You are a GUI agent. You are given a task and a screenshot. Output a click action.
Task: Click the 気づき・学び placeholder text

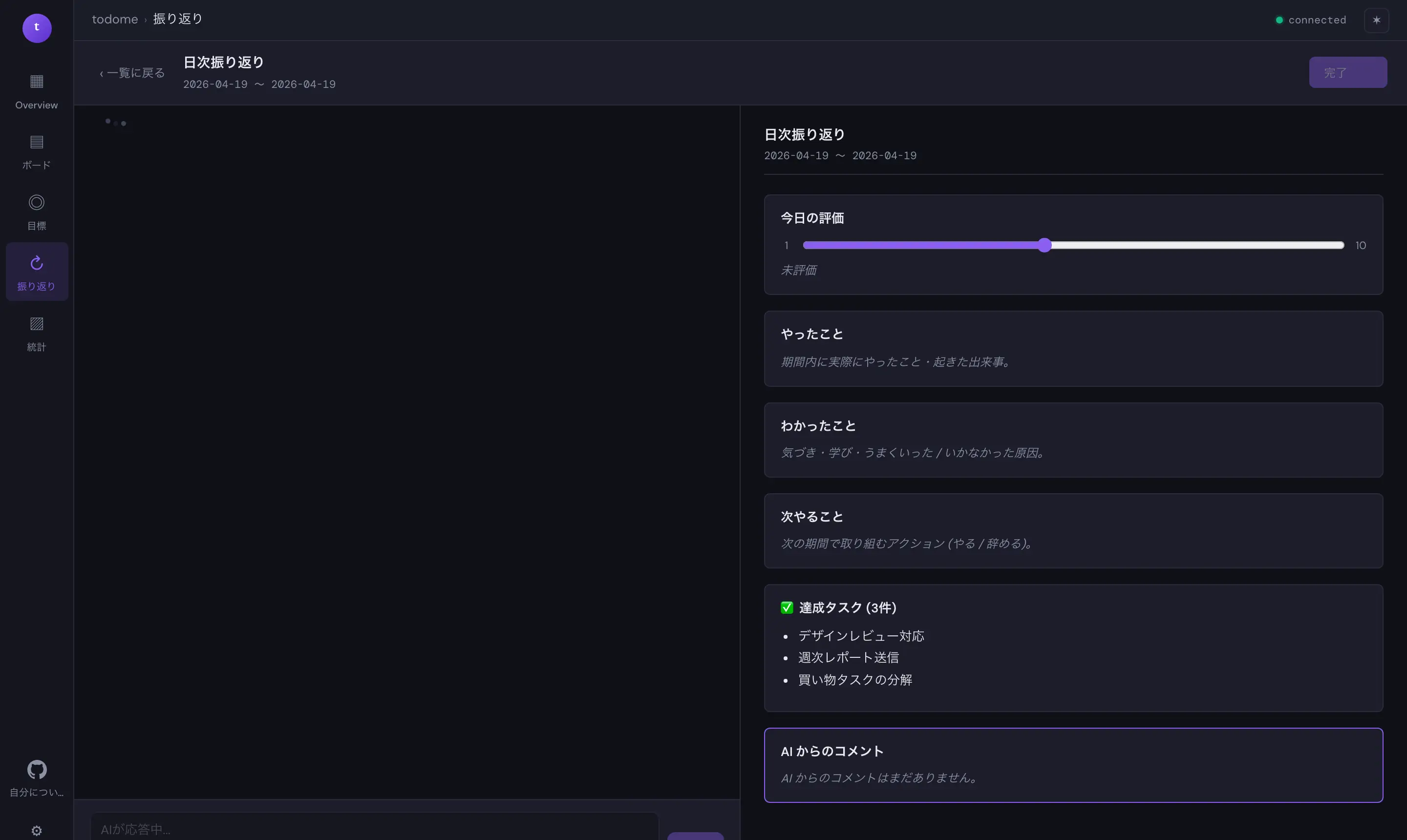[x=913, y=453]
